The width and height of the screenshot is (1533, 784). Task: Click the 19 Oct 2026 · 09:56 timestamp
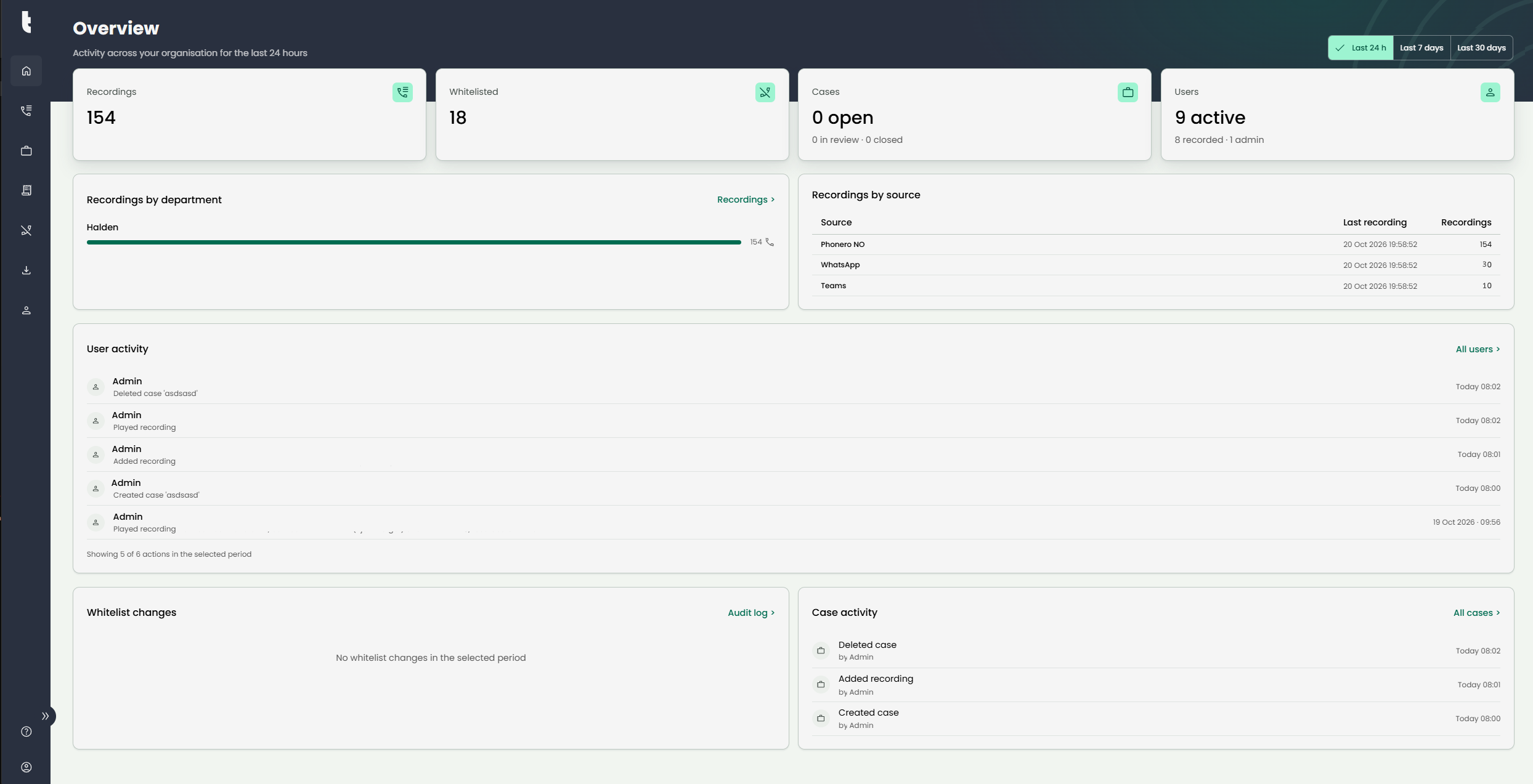point(1466,522)
